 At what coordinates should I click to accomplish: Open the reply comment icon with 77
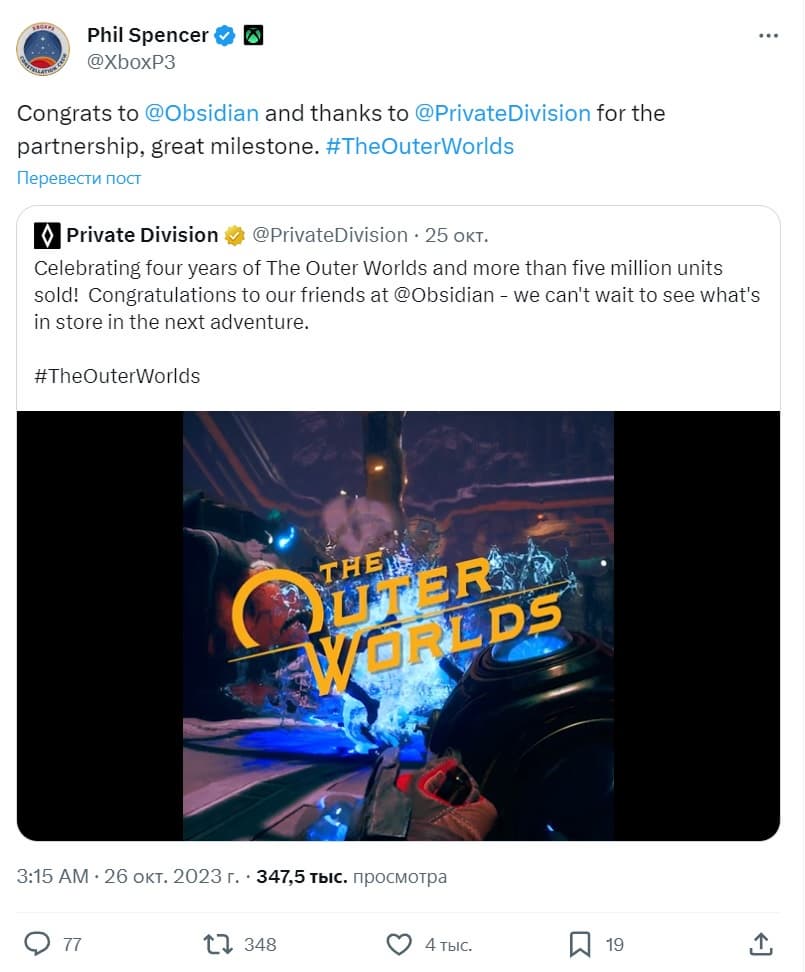pyautogui.click(x=37, y=944)
